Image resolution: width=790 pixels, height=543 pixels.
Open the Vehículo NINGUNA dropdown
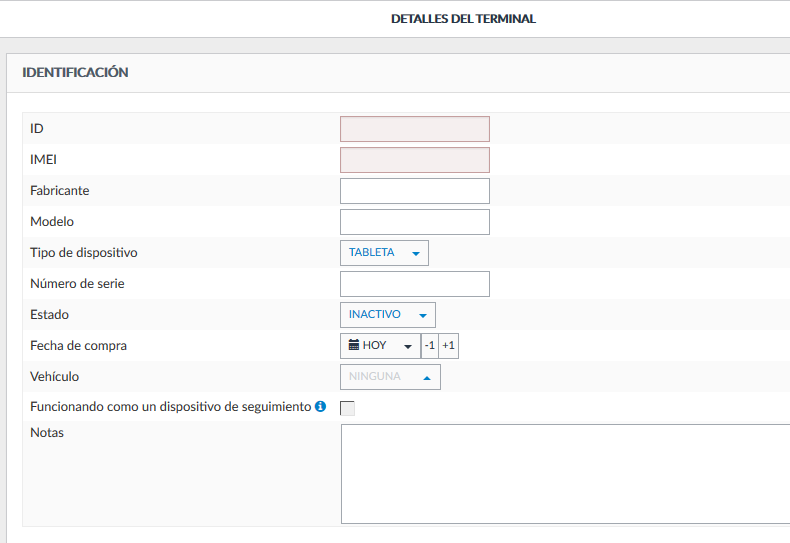[x=389, y=377]
